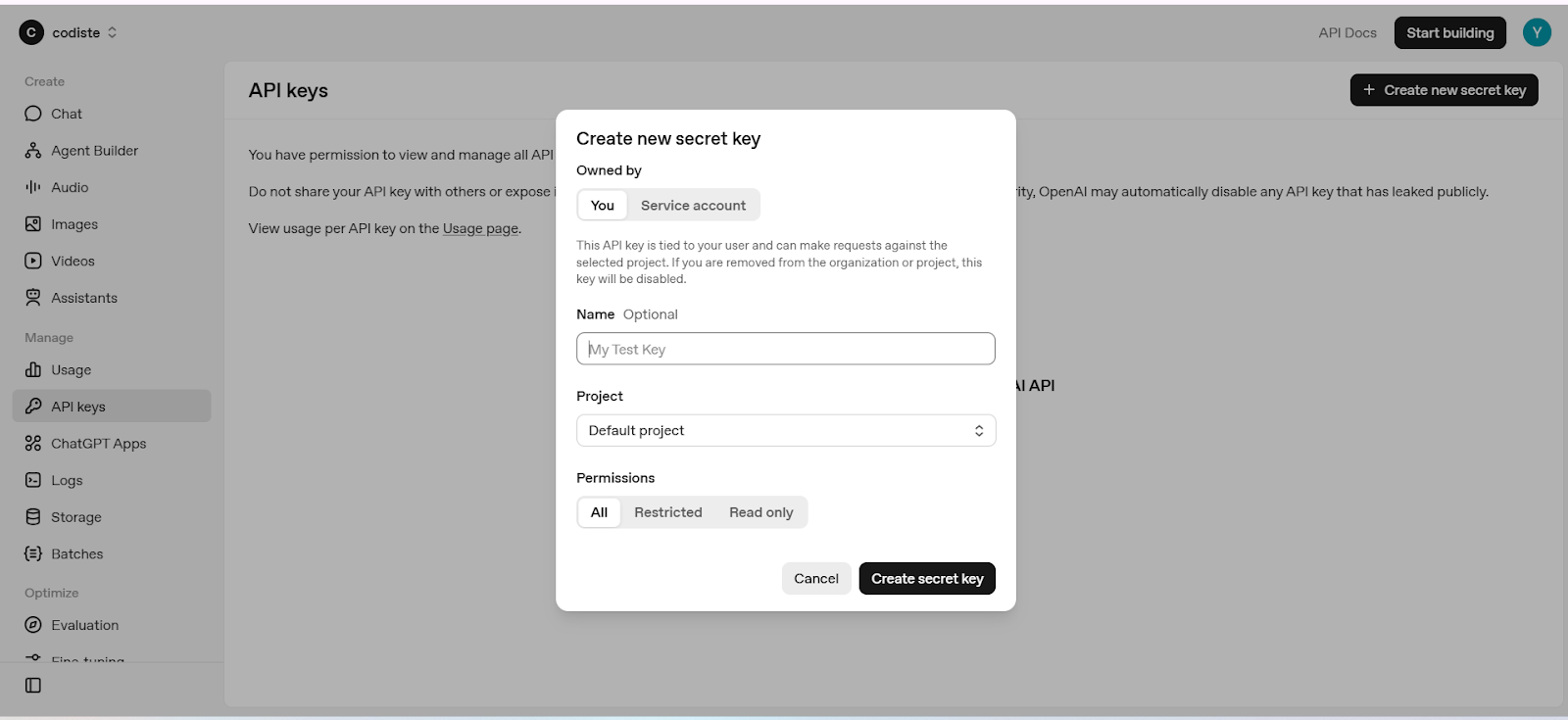Click the Assistants robot icon

33,298
